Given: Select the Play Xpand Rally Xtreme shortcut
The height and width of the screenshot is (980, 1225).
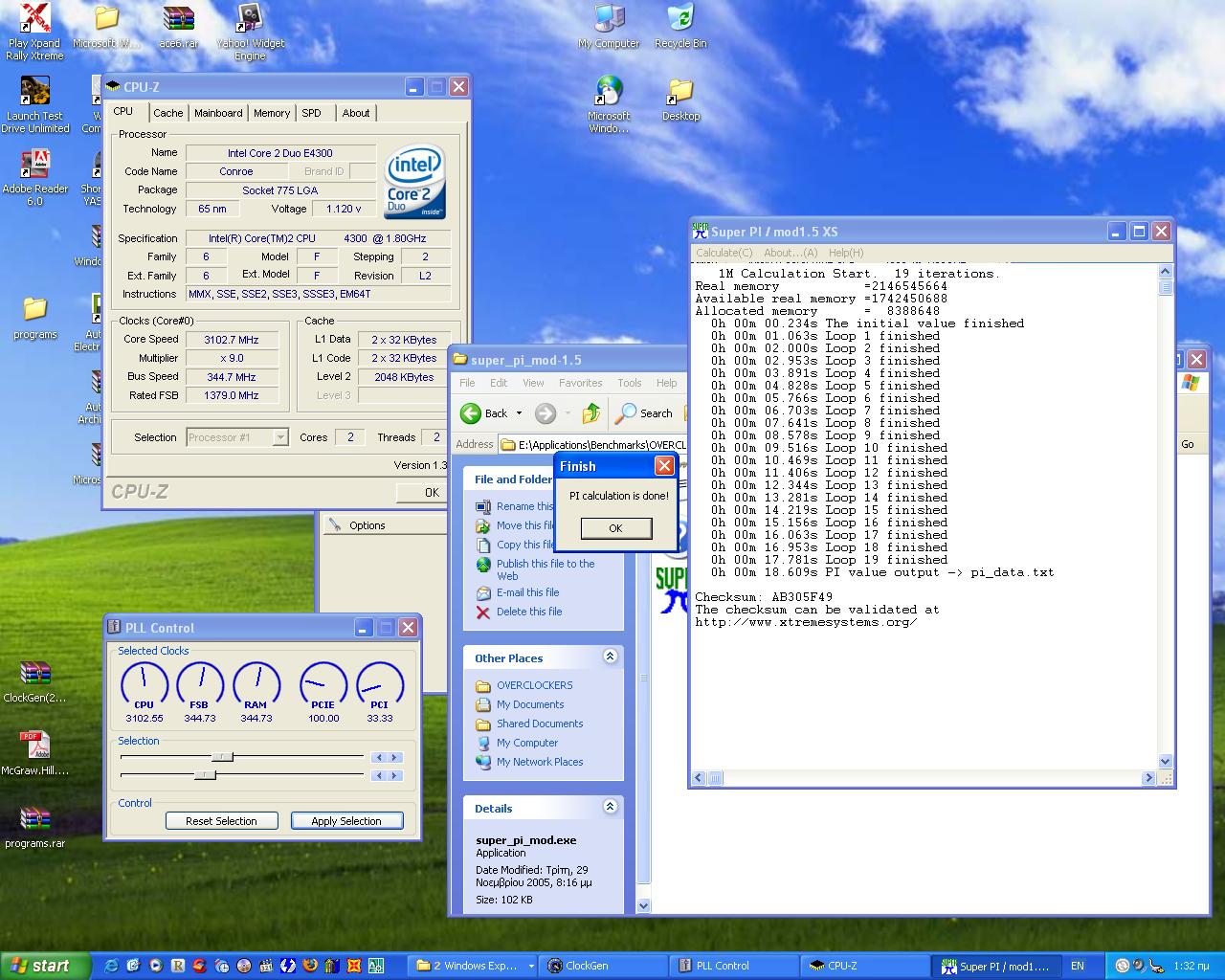Looking at the screenshot, I should click(x=35, y=33).
